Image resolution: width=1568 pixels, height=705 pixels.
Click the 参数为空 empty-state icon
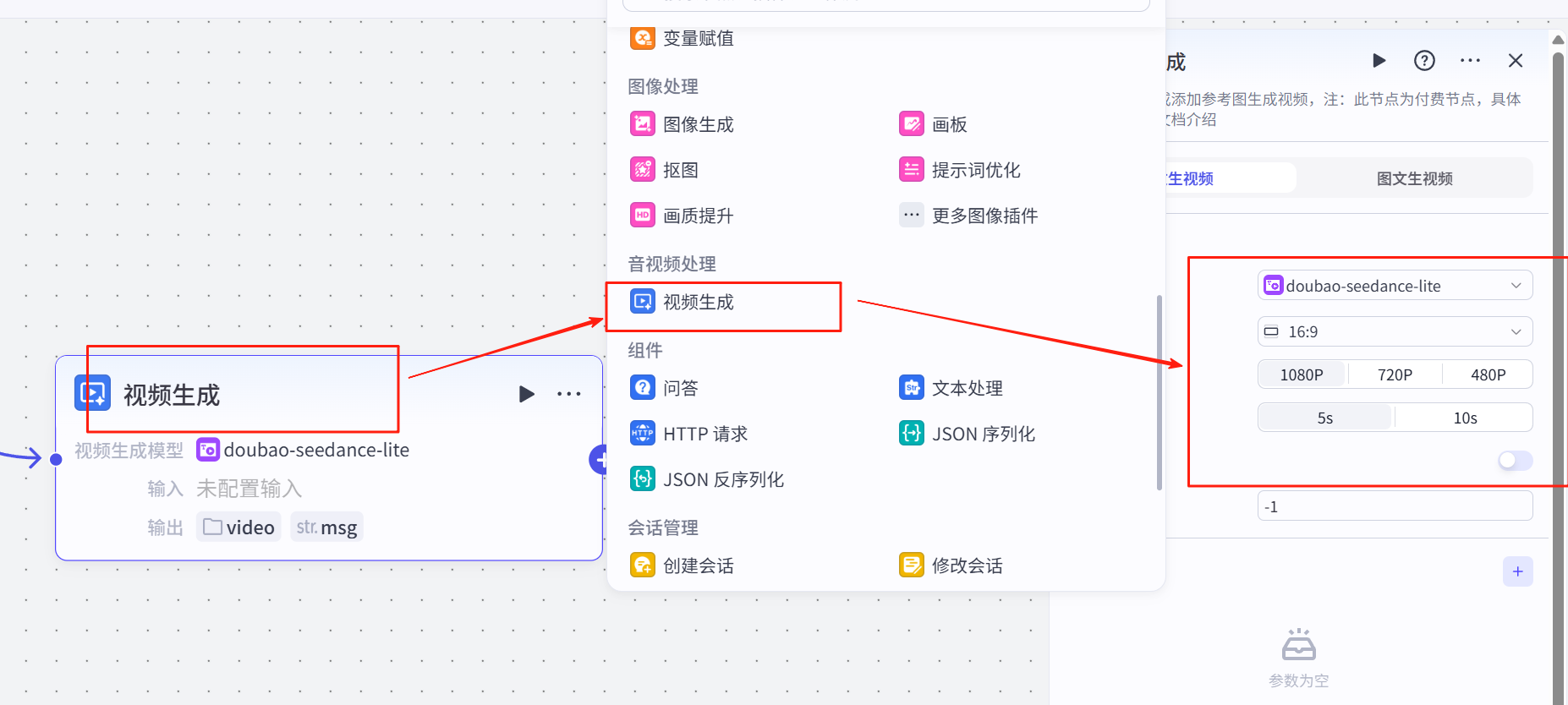click(x=1298, y=644)
